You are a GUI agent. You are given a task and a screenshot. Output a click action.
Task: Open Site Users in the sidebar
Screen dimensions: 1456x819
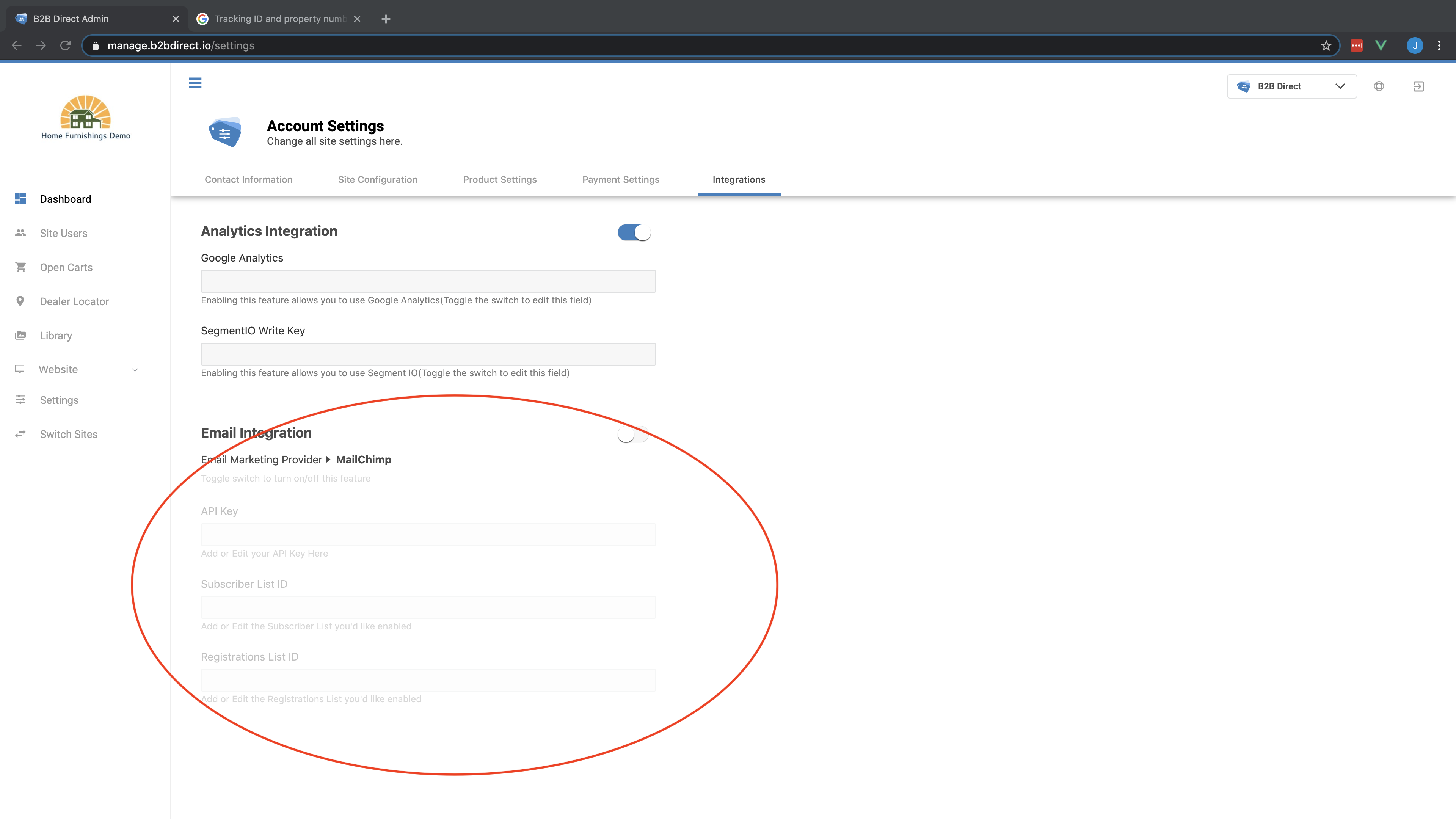pos(63,234)
